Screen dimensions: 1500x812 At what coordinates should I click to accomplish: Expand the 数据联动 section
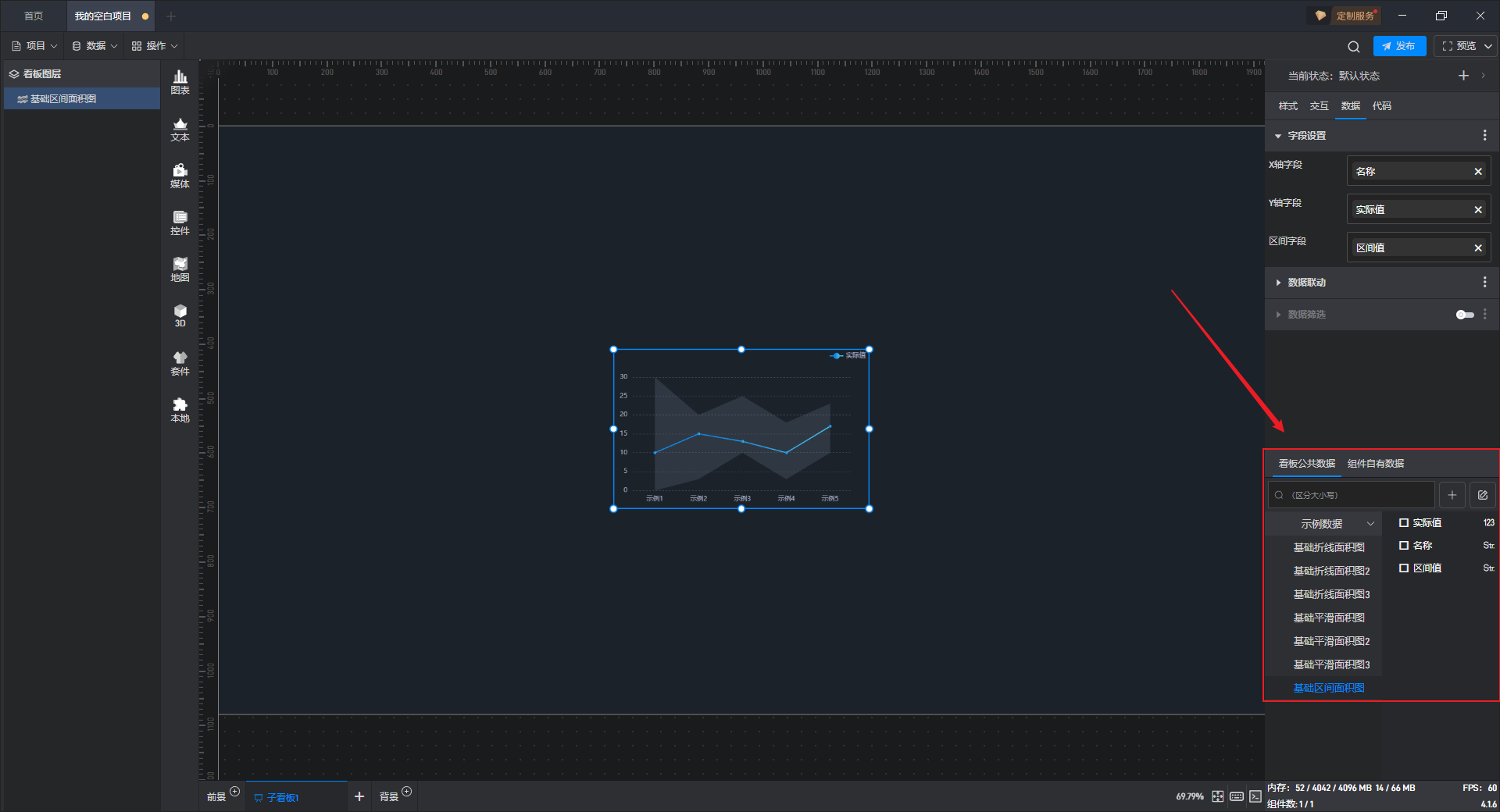(x=1278, y=283)
